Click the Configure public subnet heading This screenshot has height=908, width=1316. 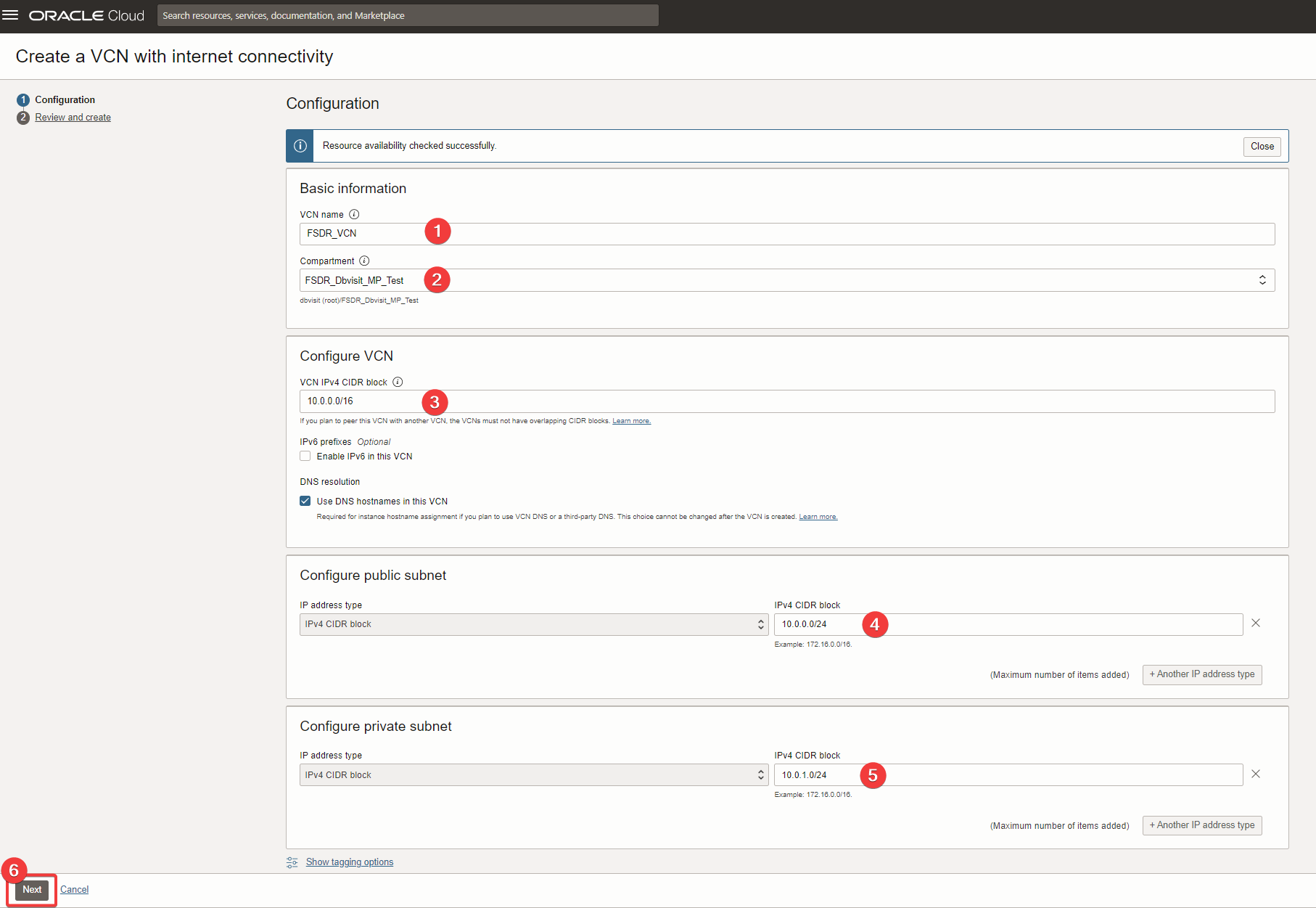(373, 576)
